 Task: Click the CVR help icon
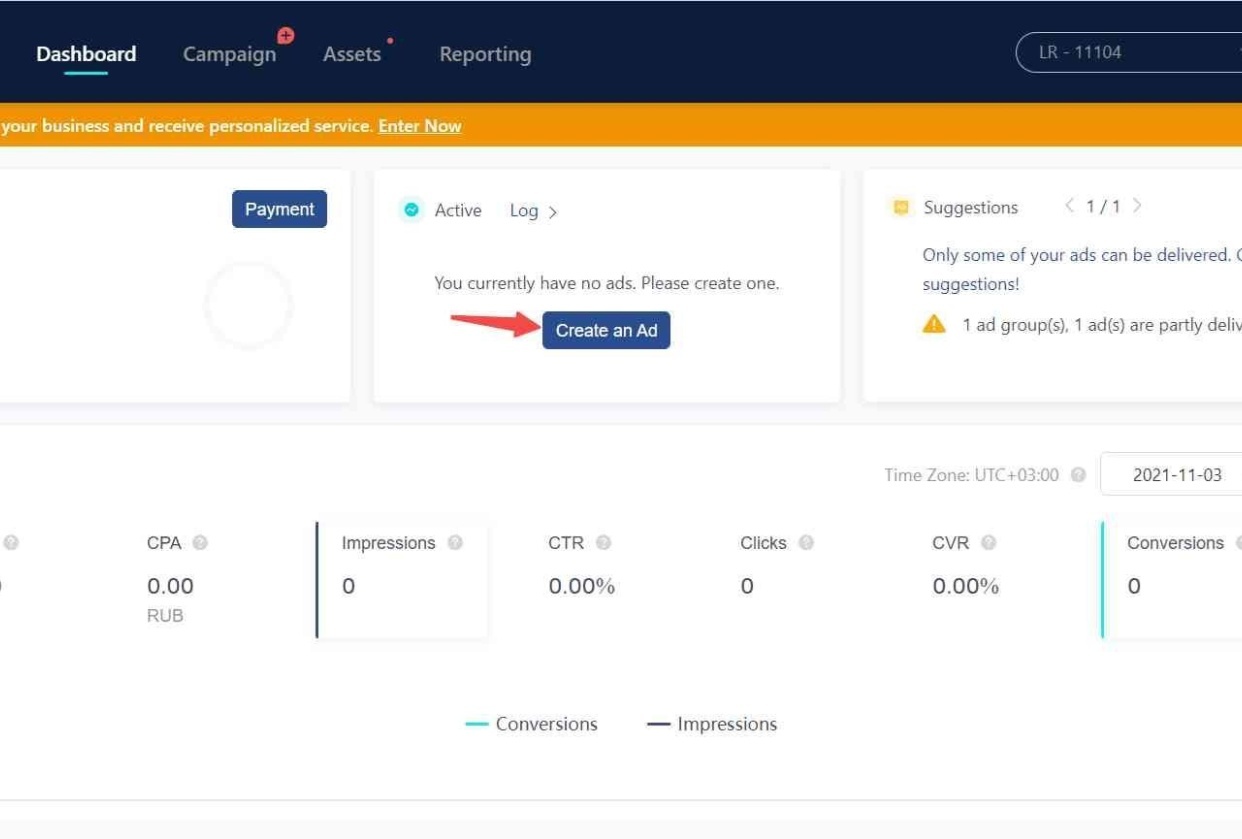(x=988, y=543)
